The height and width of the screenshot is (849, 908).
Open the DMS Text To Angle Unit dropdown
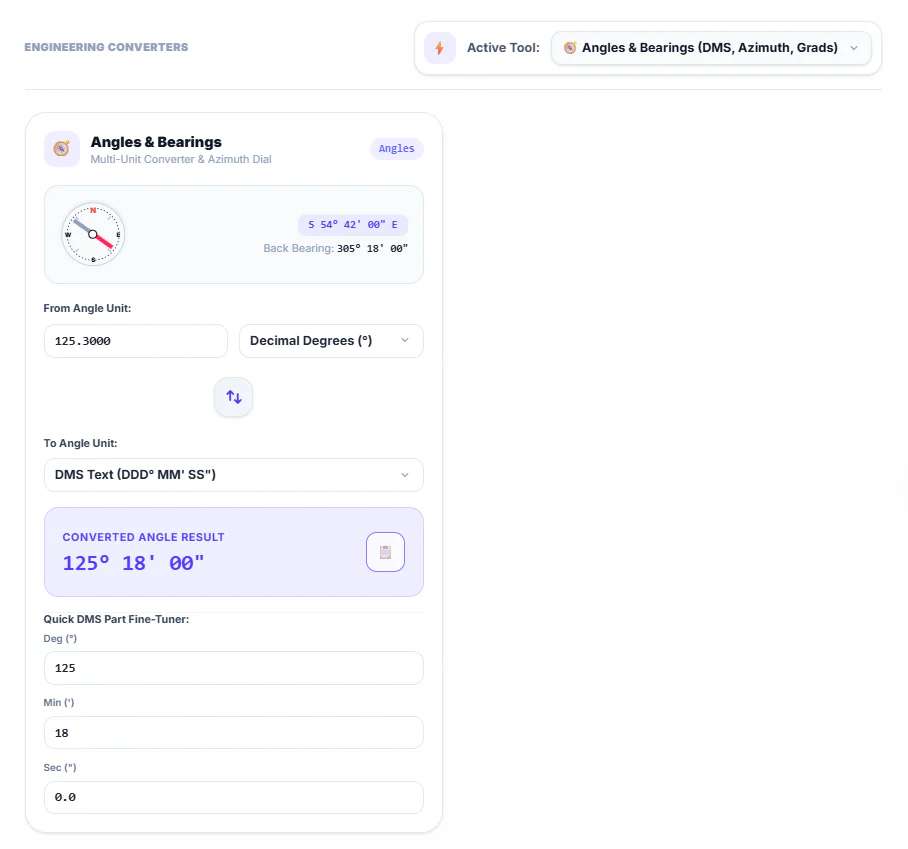234,475
